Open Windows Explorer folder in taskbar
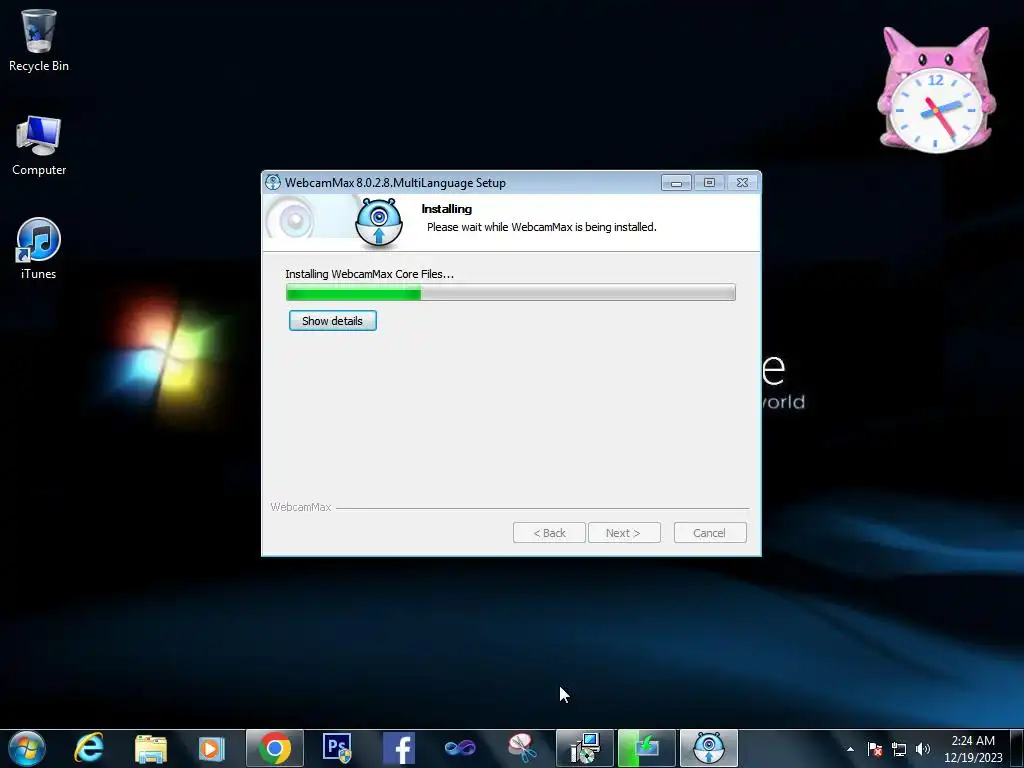This screenshot has width=1024, height=768. 150,748
